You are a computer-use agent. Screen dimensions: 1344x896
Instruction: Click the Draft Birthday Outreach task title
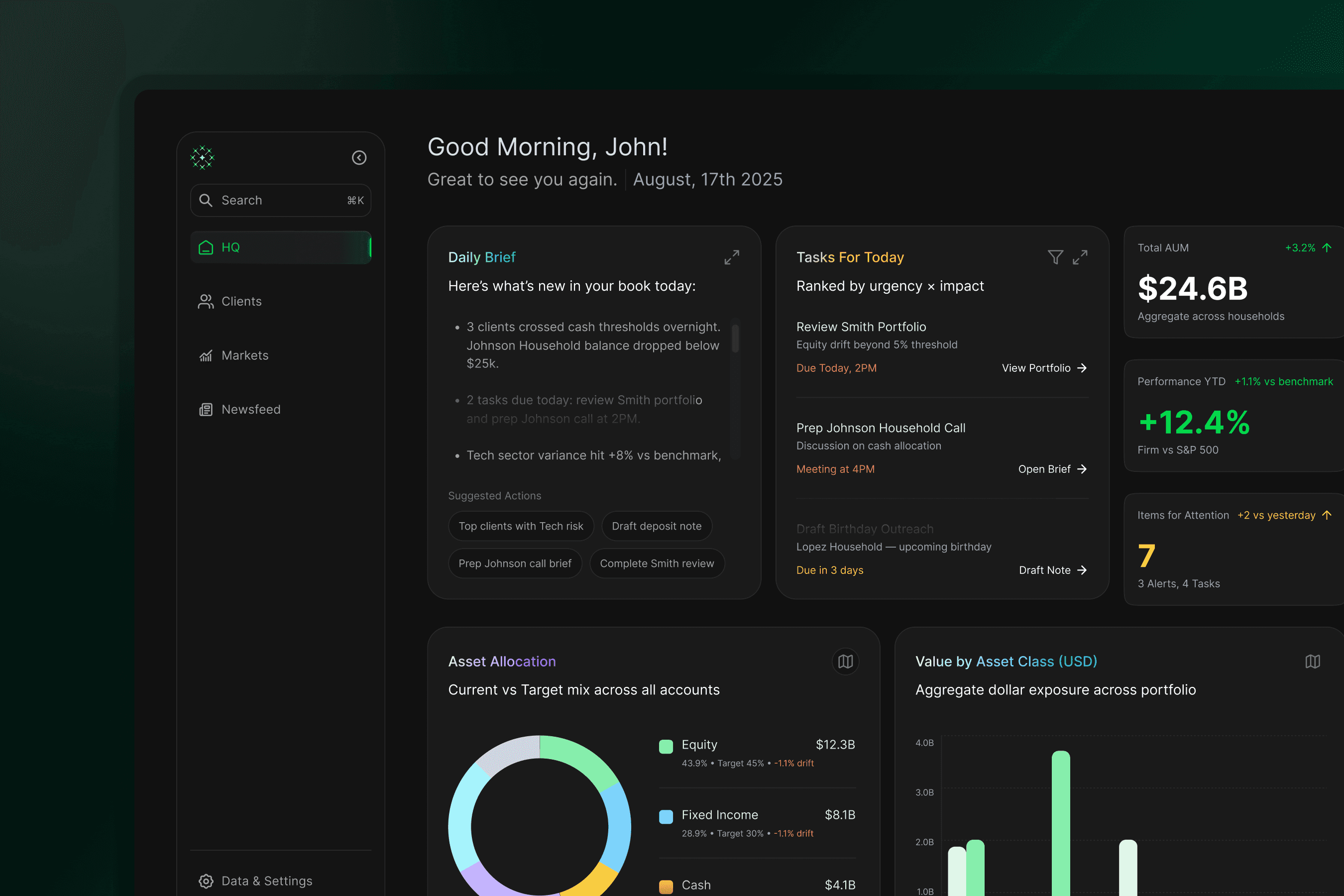point(865,529)
